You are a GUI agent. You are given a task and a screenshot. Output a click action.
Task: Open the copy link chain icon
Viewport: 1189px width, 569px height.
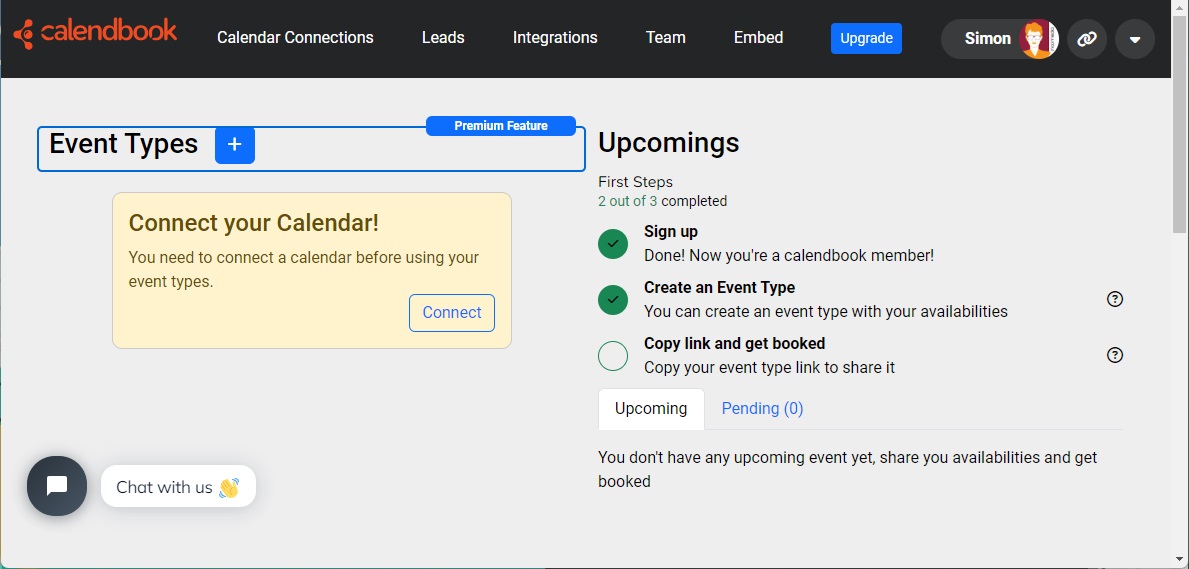click(x=1087, y=39)
